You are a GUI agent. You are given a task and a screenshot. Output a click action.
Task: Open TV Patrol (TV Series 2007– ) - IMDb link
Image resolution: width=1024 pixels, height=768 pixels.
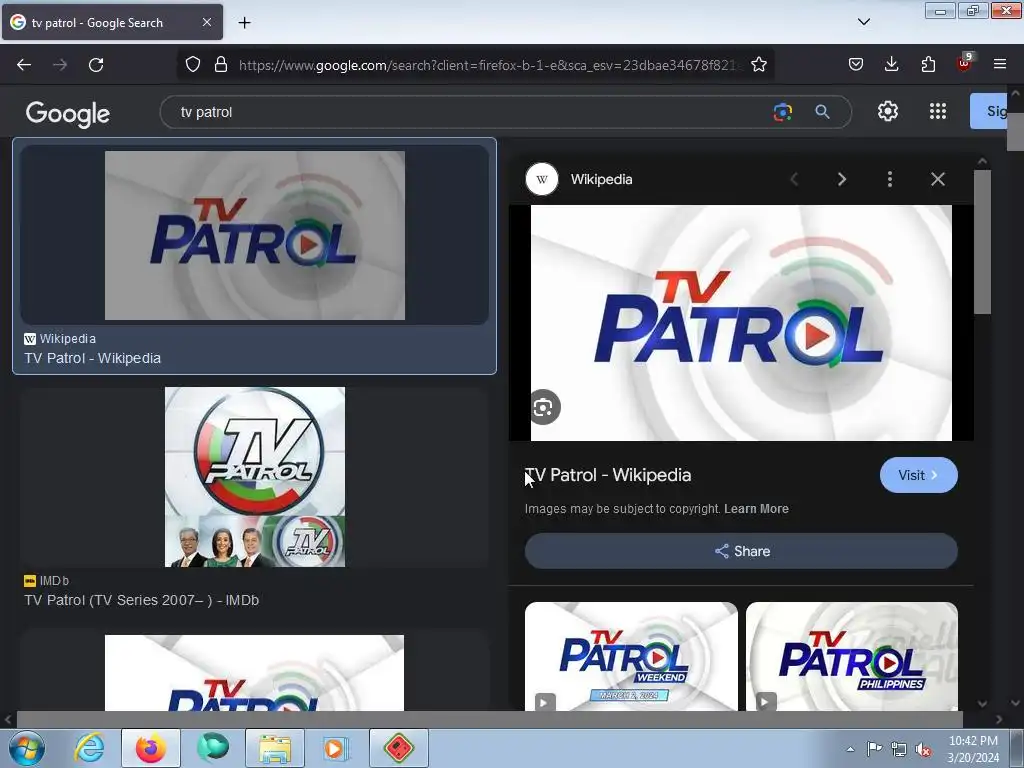pos(142,600)
